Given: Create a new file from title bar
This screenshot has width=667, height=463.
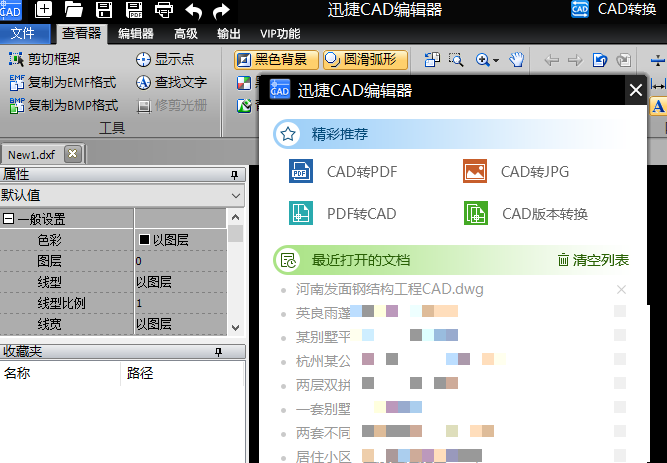Looking at the screenshot, I should tap(43, 9).
